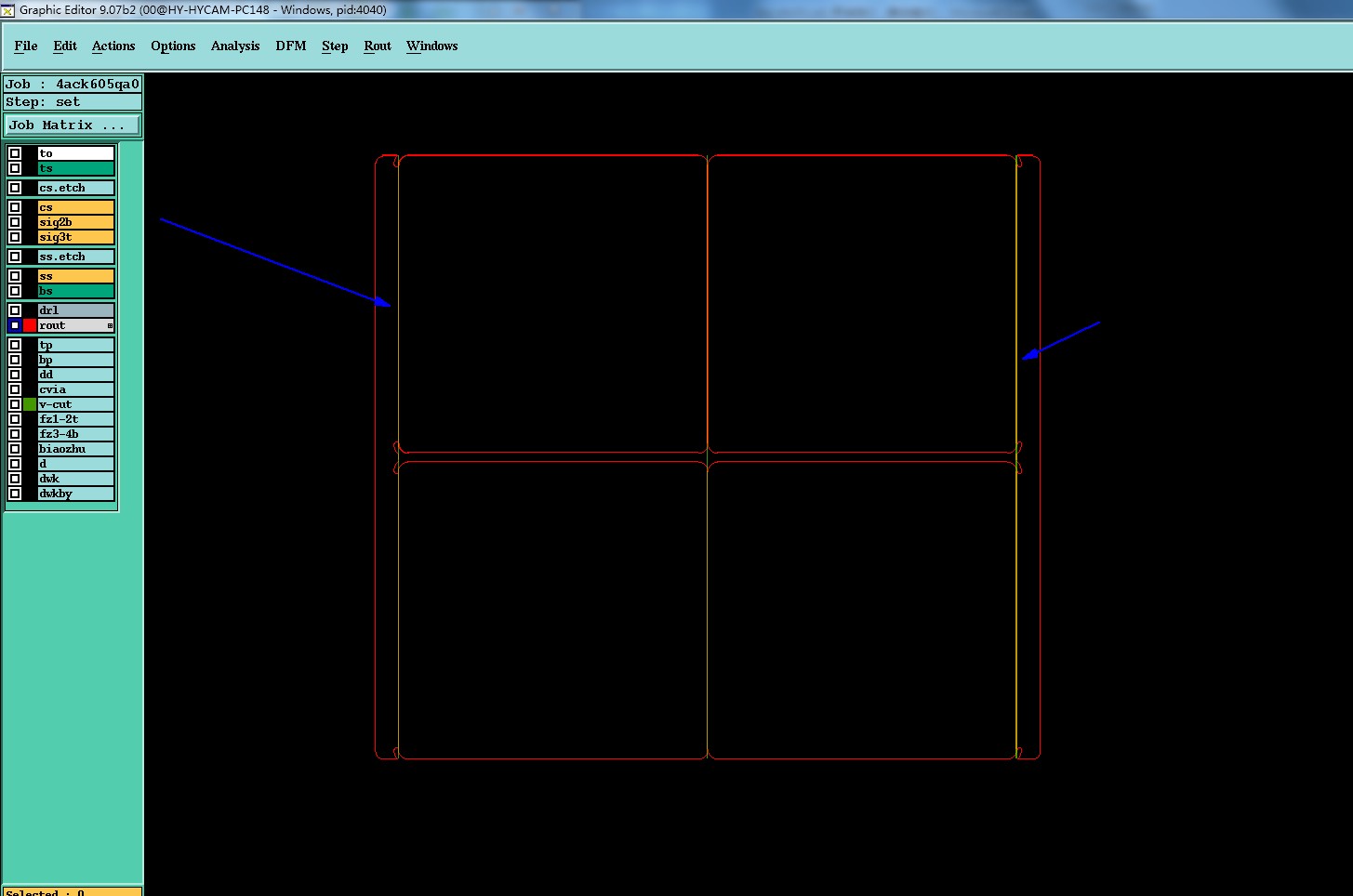Toggle the dwk layer checkbox

tap(15, 479)
